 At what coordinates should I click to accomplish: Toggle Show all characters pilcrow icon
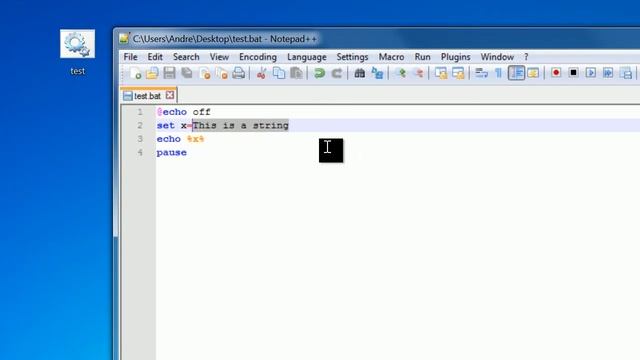pos(498,73)
